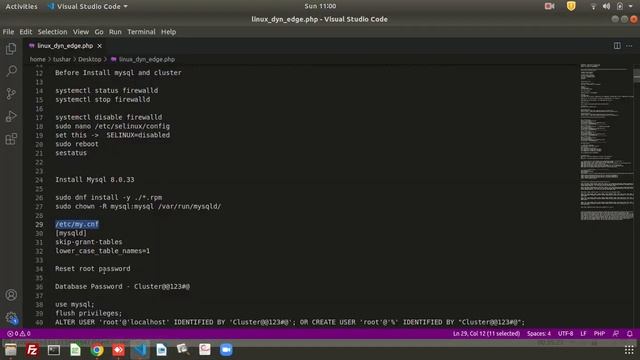Open the Help menu
640x360 pixels.
[168, 32]
